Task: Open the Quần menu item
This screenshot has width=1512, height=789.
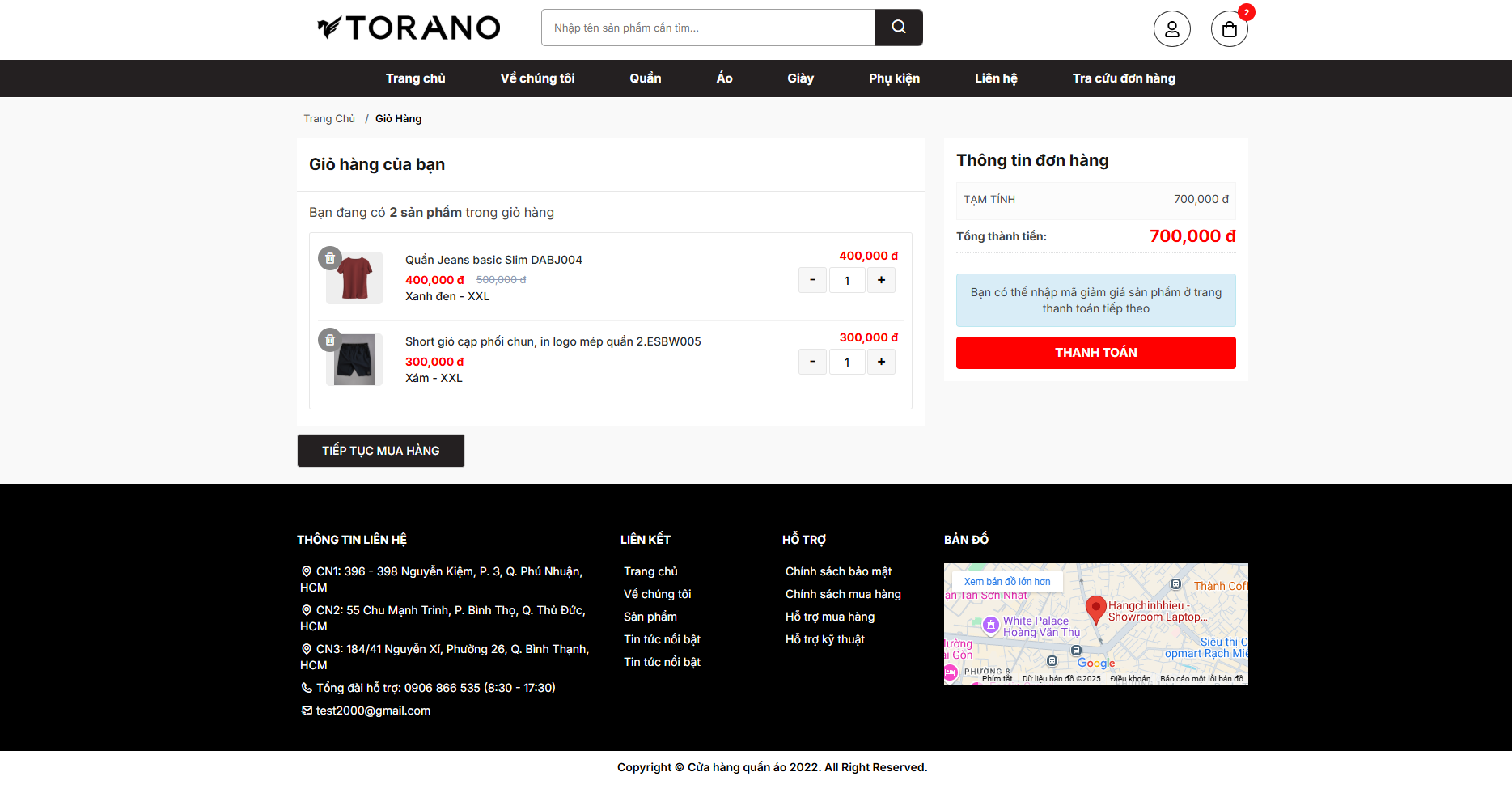Action: coord(645,78)
